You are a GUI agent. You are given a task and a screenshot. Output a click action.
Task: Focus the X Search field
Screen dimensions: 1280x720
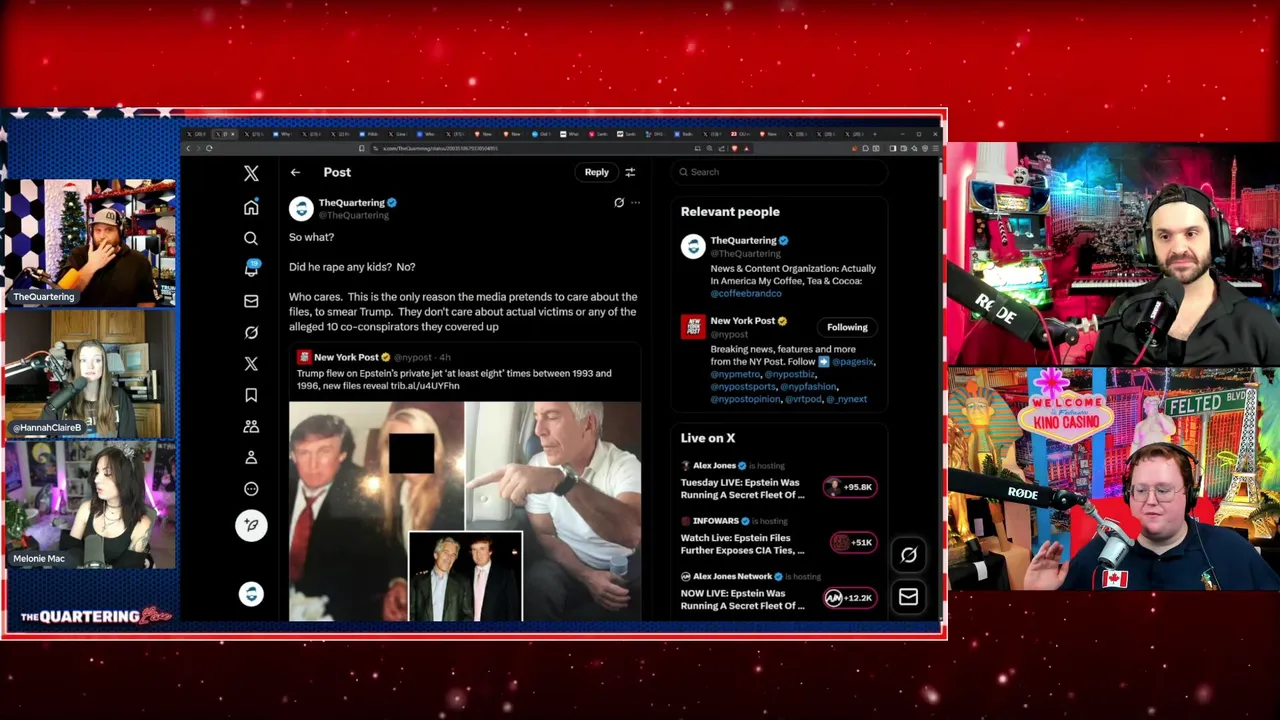[779, 172]
